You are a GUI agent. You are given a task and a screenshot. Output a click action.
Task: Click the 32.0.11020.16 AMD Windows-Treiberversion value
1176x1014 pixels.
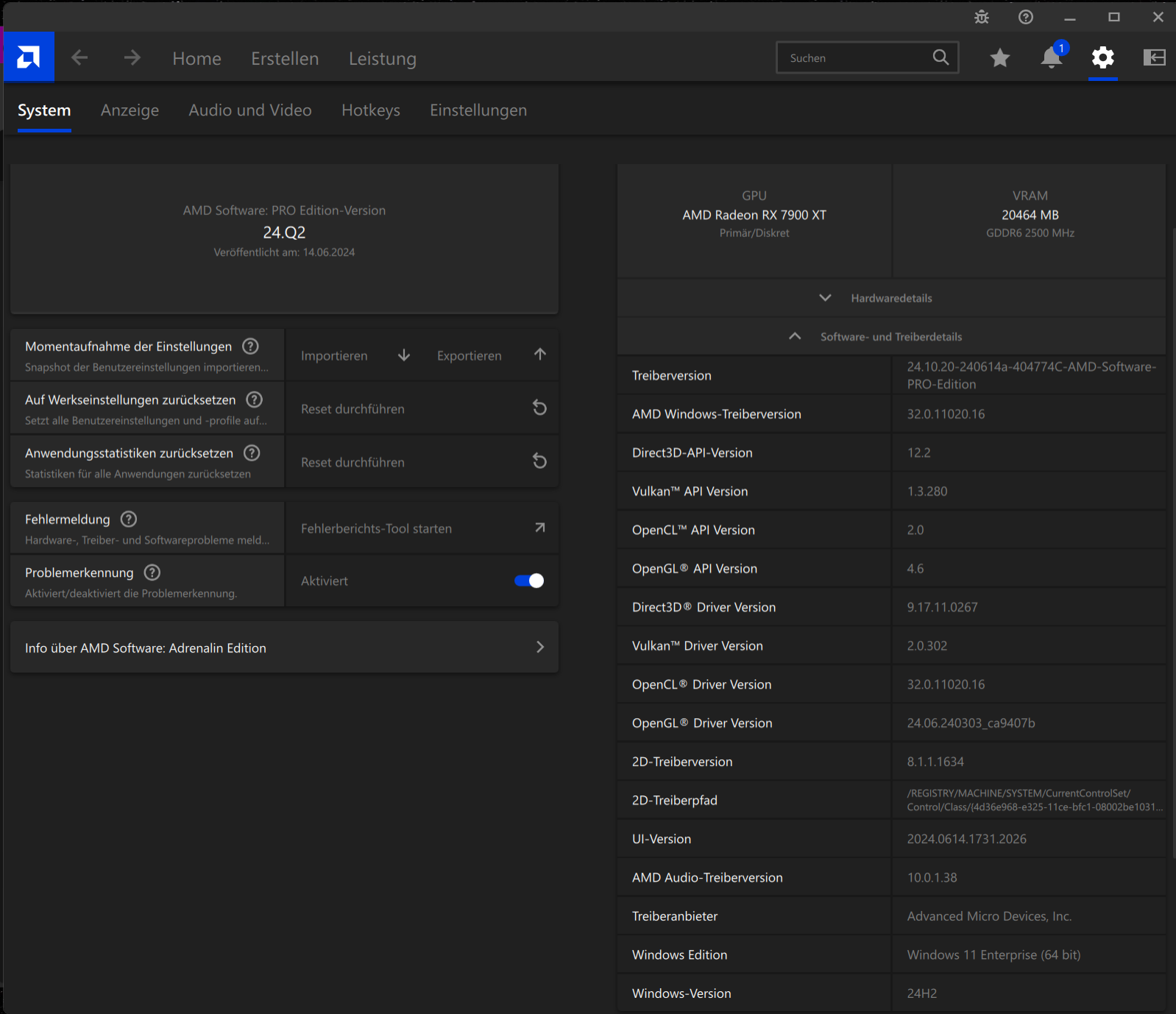946,414
